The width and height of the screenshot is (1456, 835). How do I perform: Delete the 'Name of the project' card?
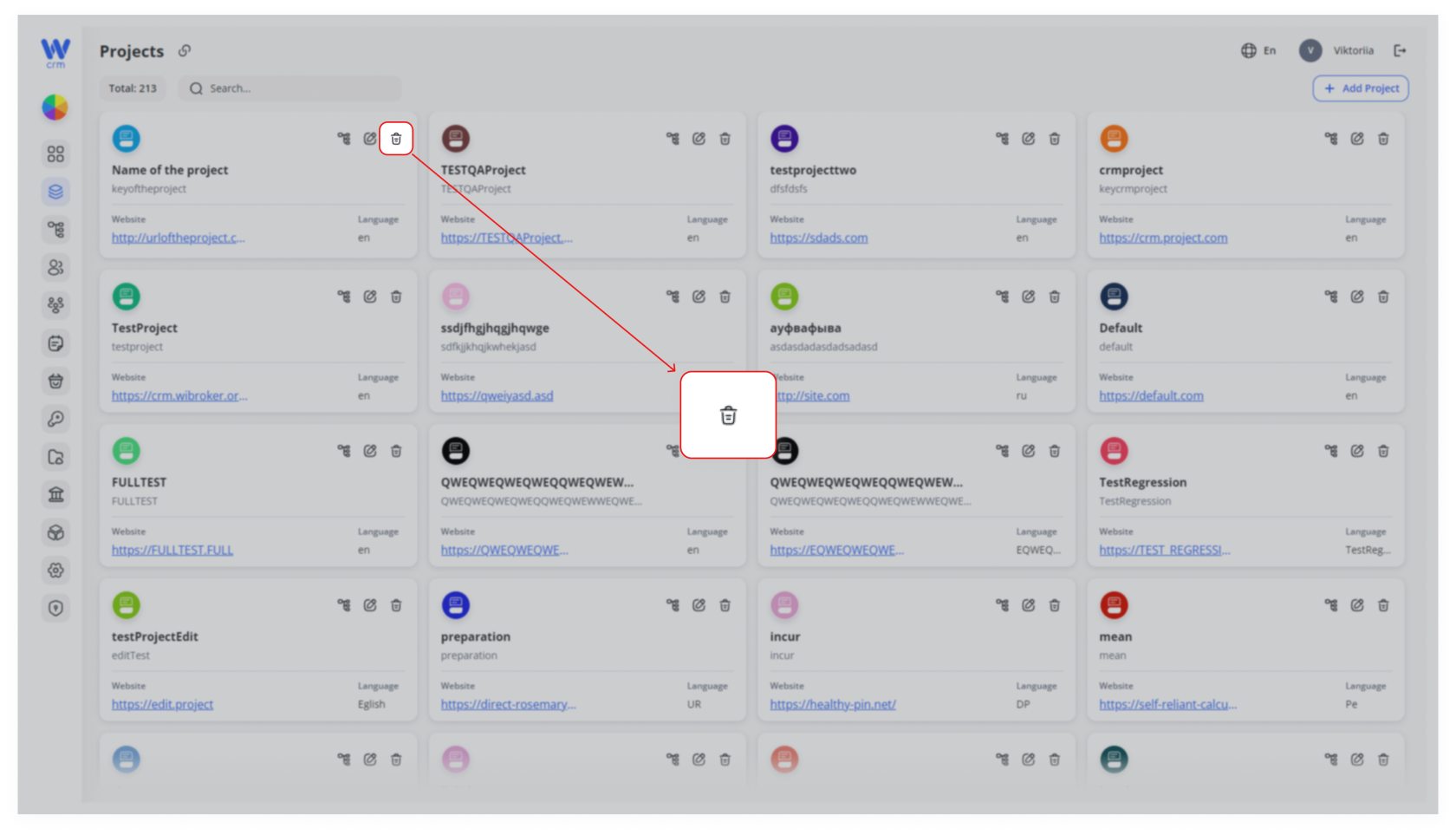pos(396,139)
